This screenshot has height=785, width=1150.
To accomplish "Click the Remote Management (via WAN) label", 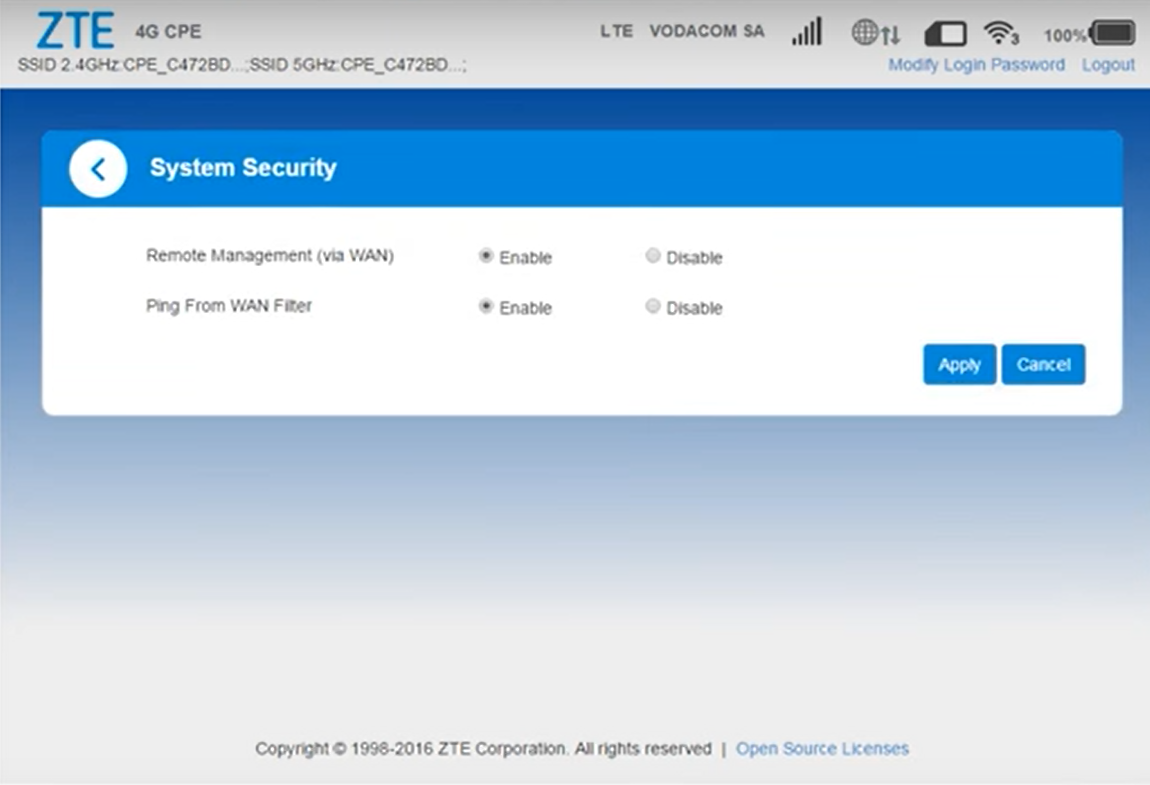I will (270, 255).
